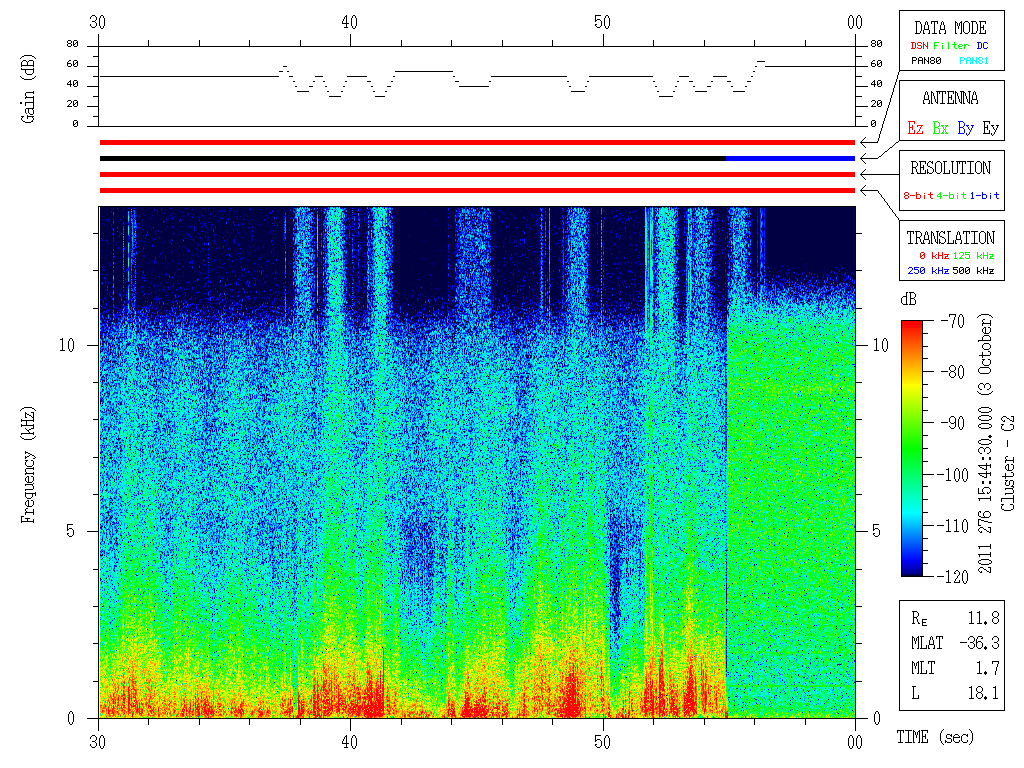1024x768 pixels.
Task: Click the 40 second time axis label at bottom
Action: [349, 742]
